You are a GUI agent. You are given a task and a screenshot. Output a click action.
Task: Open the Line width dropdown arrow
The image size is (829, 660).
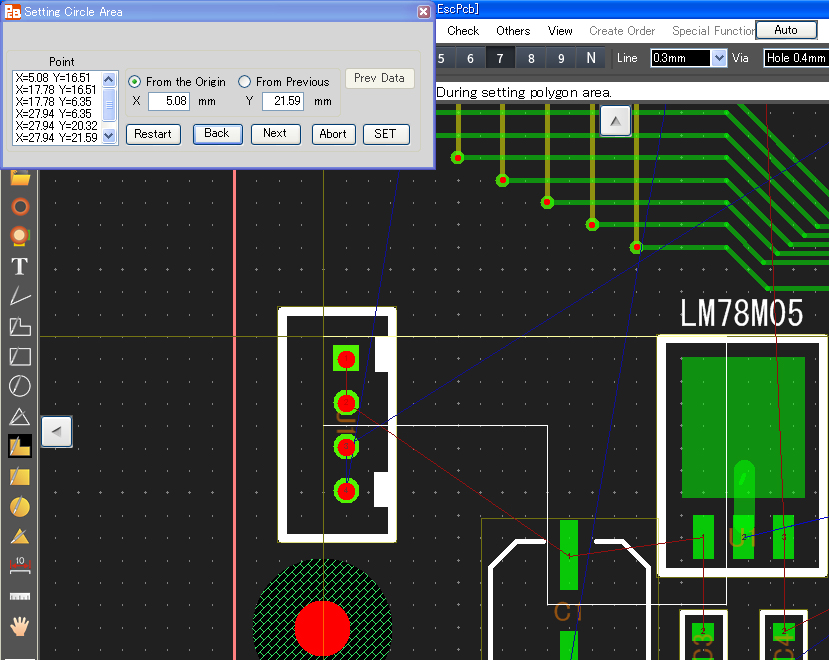(719, 58)
